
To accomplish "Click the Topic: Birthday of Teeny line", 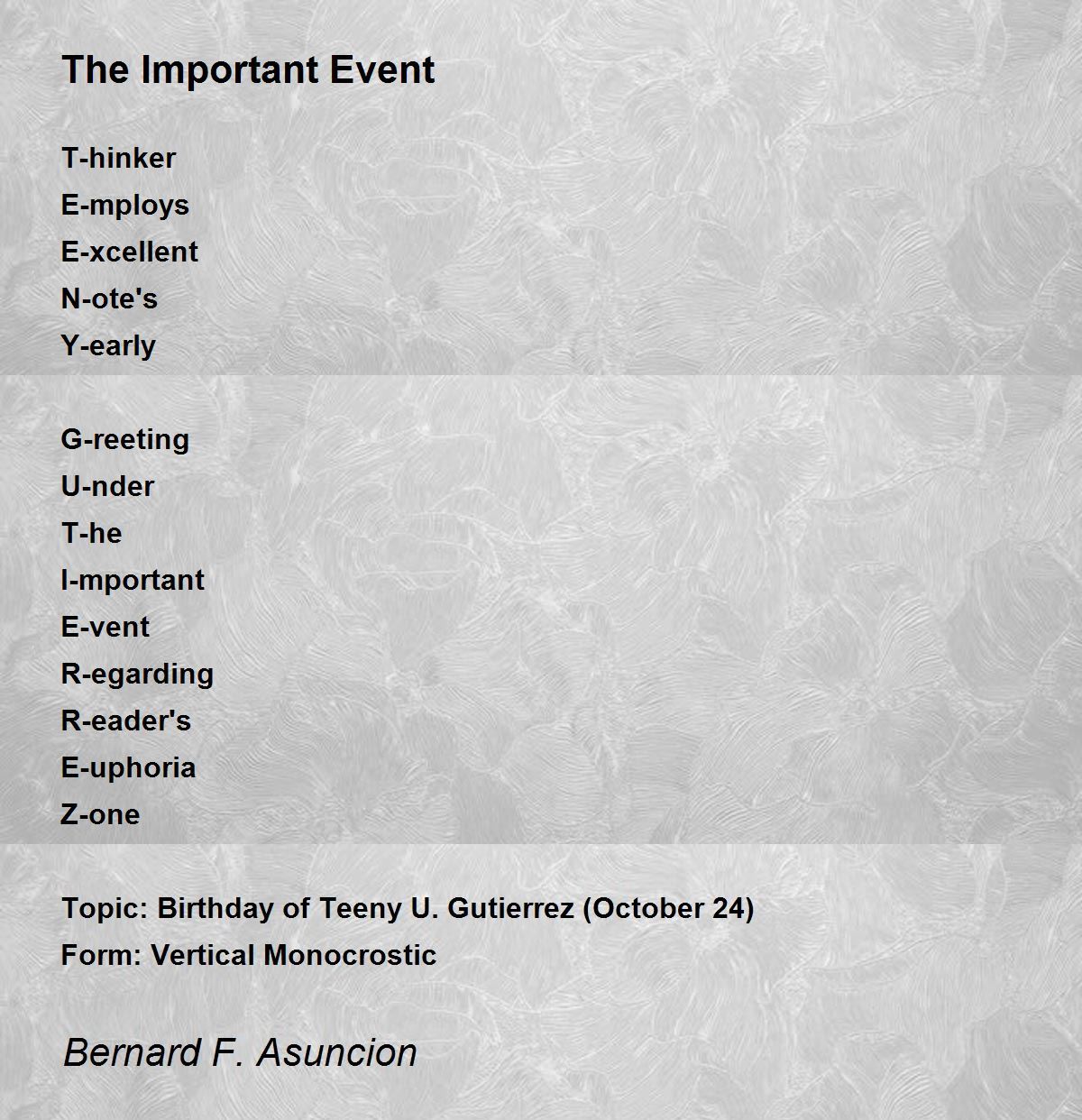I will click(408, 908).
